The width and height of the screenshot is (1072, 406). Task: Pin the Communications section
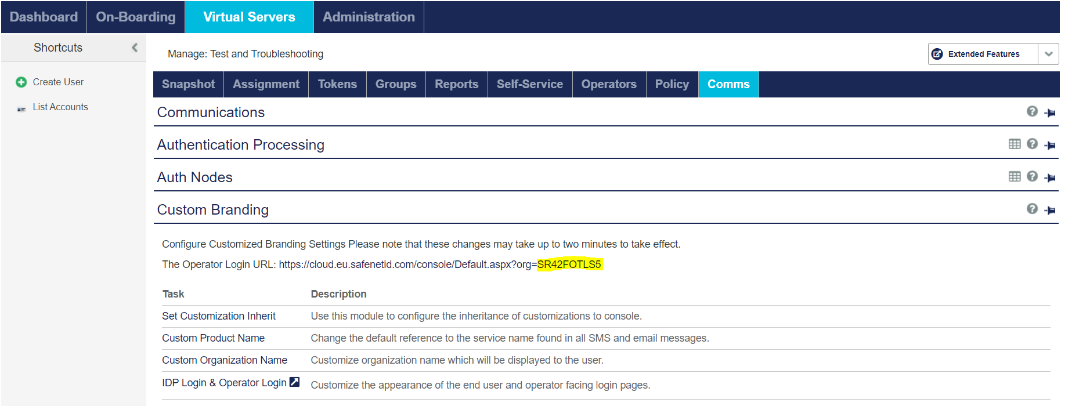tap(1049, 113)
